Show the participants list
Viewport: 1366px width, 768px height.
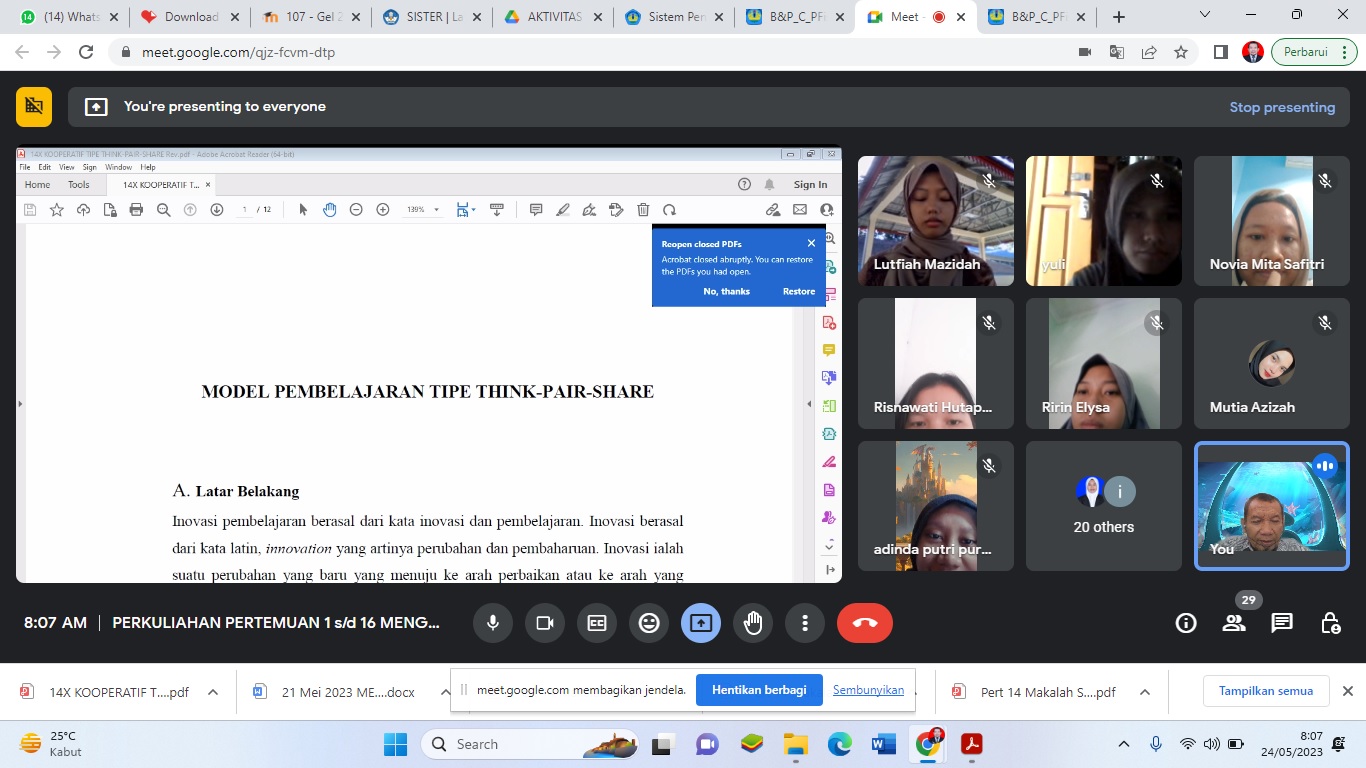pyautogui.click(x=1234, y=623)
